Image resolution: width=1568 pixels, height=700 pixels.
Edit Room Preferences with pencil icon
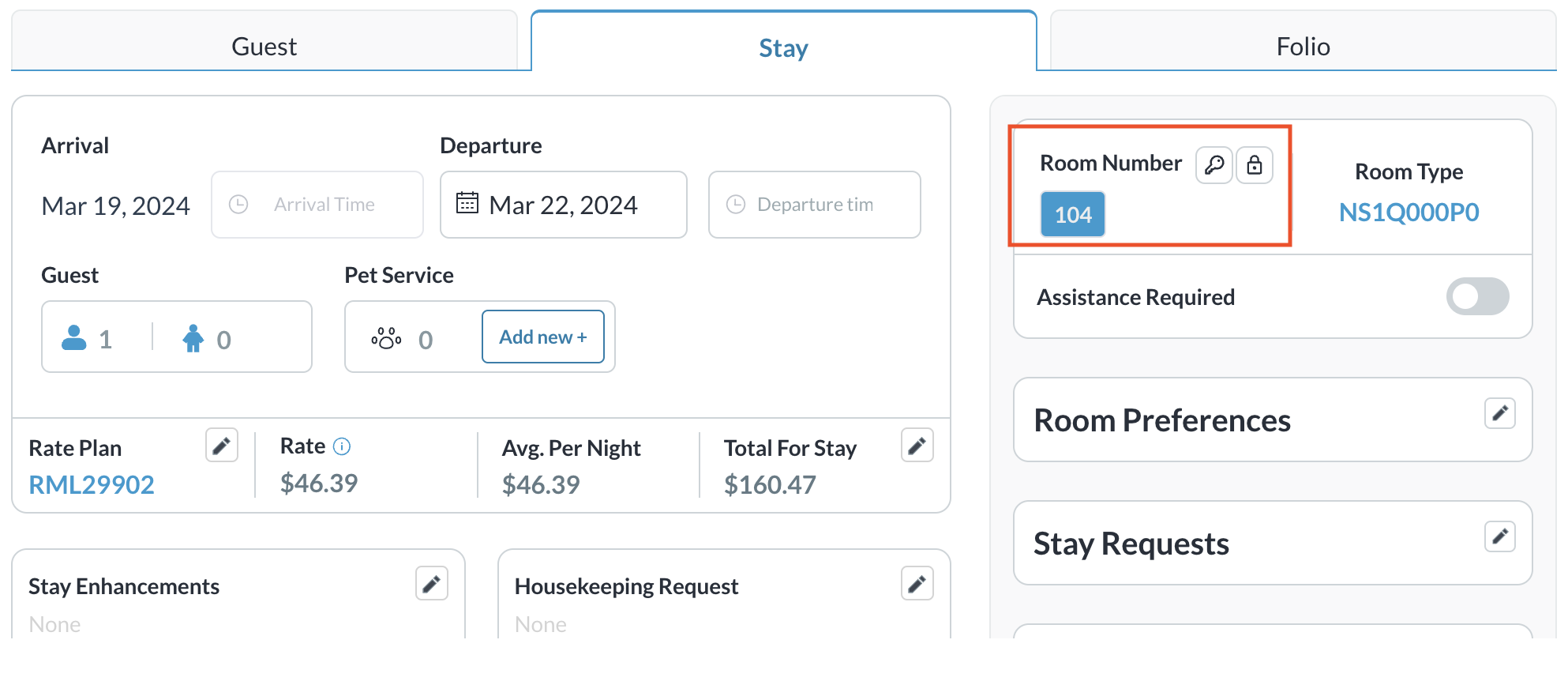coord(1499,413)
